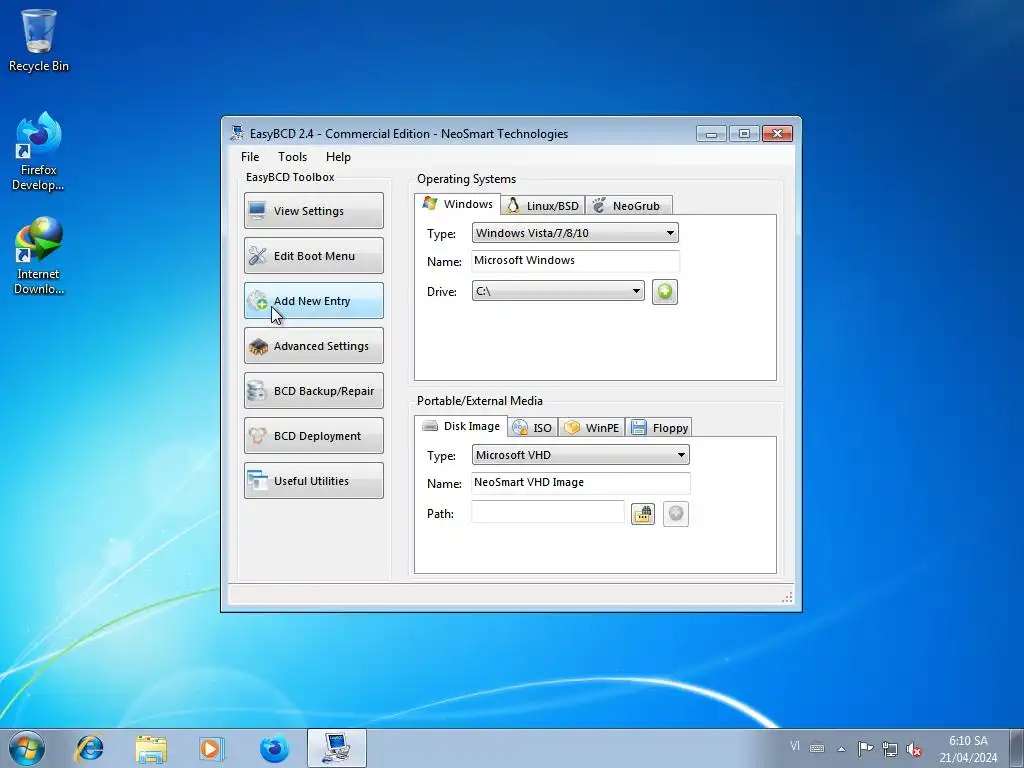Open Windows Media Player from taskbar
Viewport: 1024px width, 768px height.
coord(212,748)
